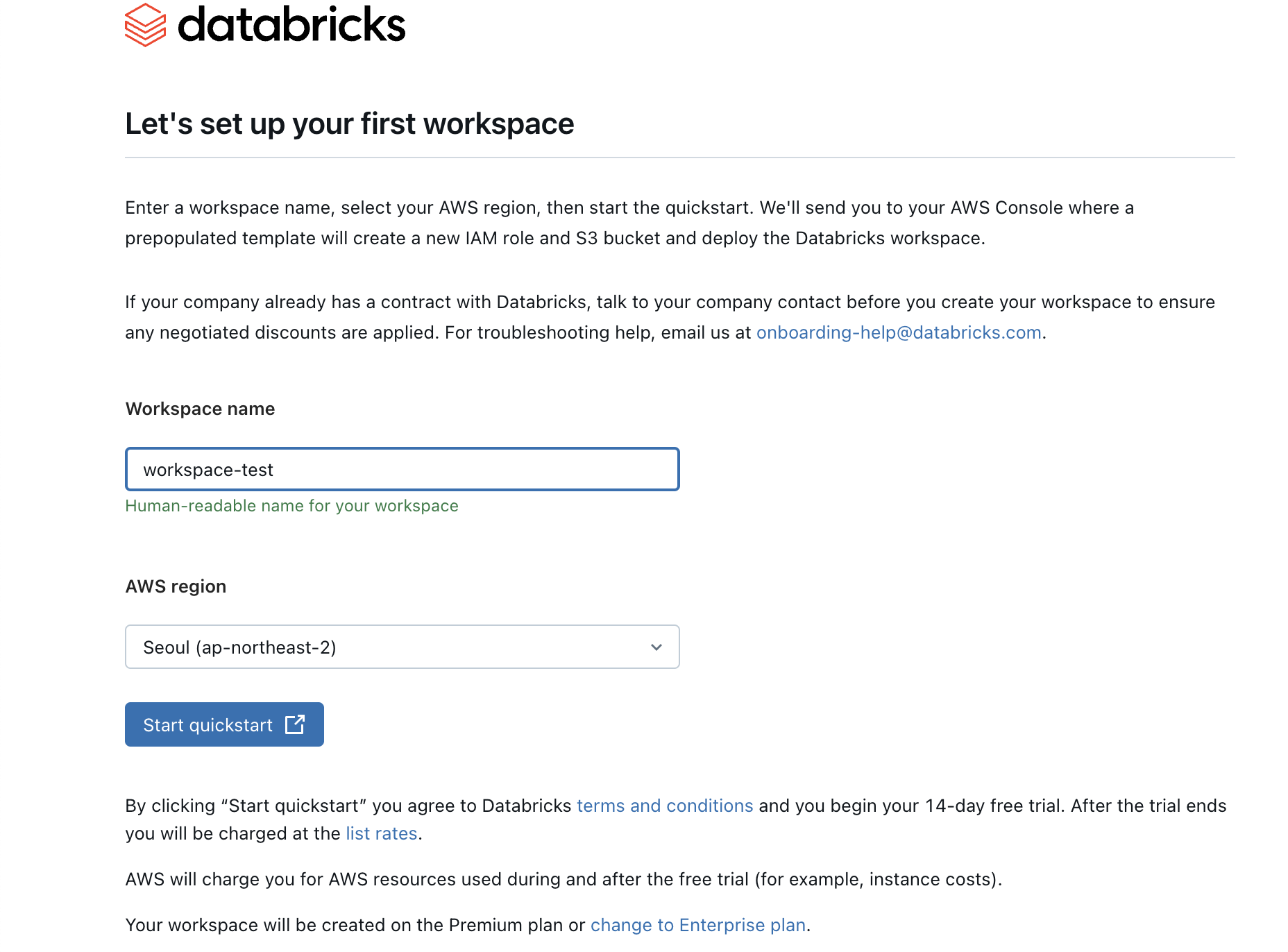Select the workspace-test input value
Viewport: 1288px width, 952px height.
(208, 469)
